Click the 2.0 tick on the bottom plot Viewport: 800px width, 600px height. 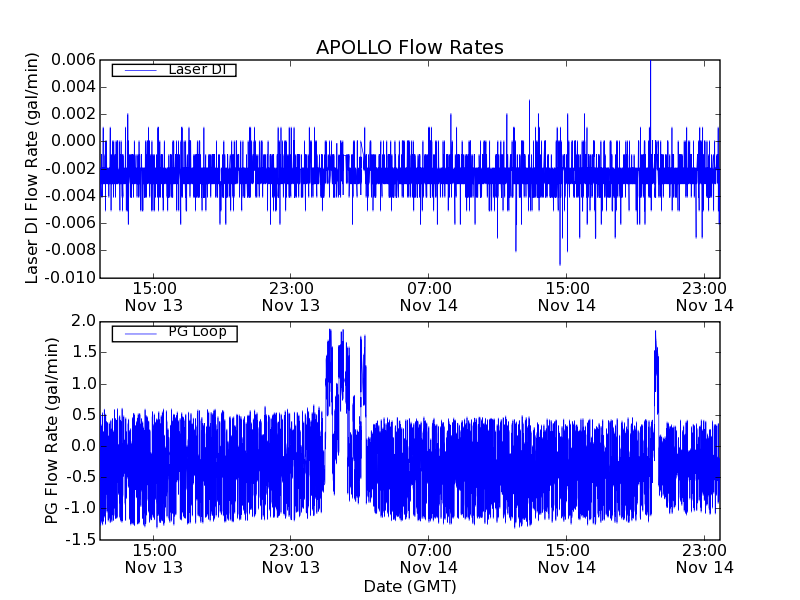click(83, 321)
